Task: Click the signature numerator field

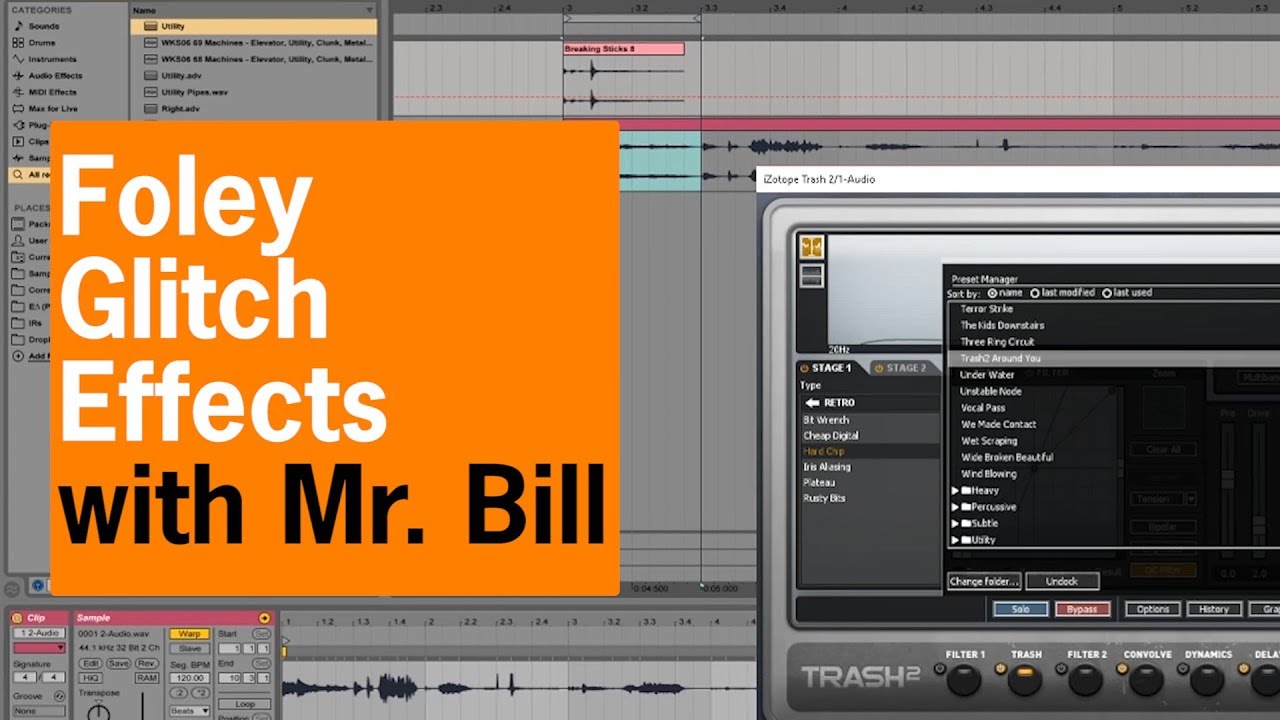Action: 25,678
